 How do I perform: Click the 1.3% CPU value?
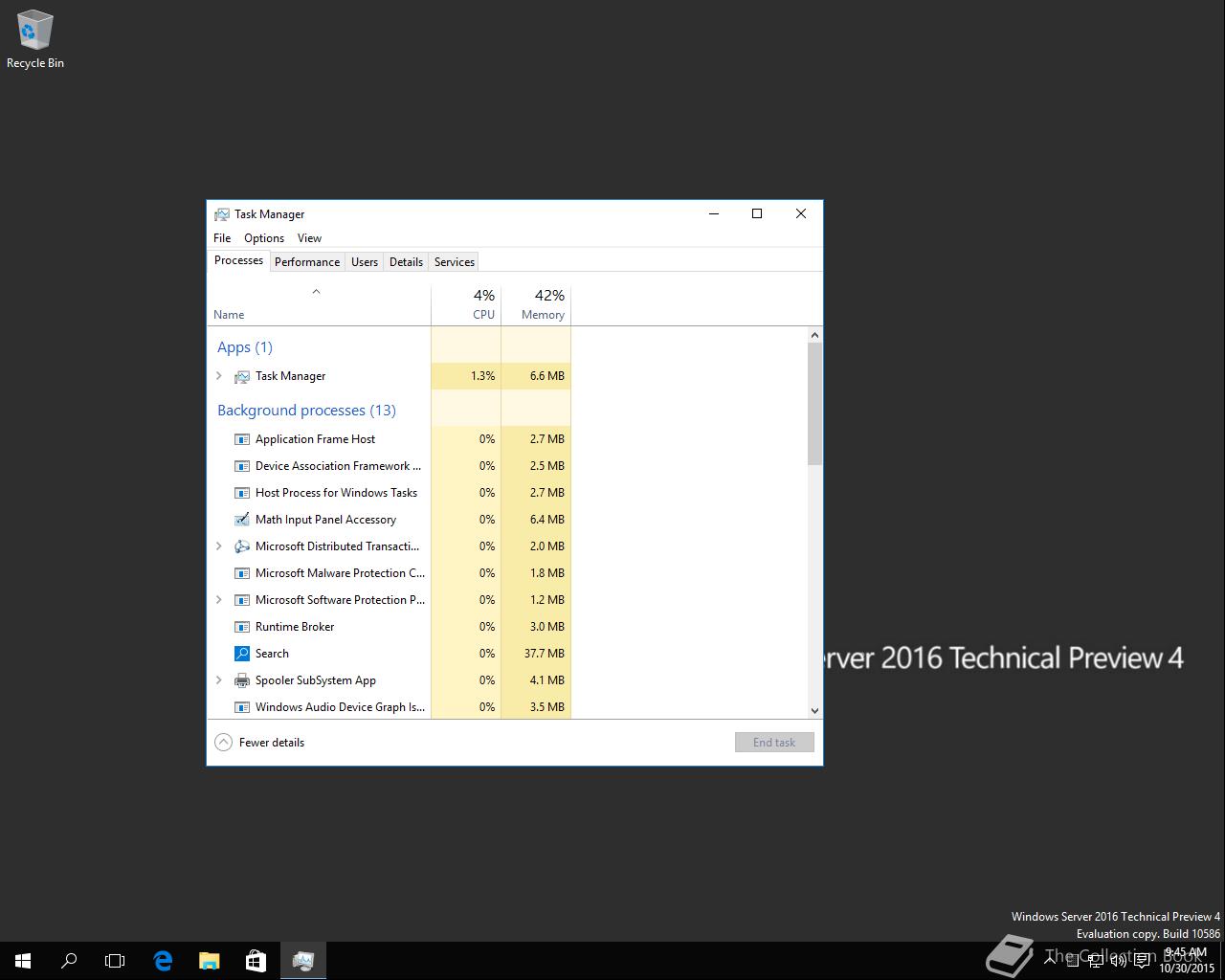483,376
